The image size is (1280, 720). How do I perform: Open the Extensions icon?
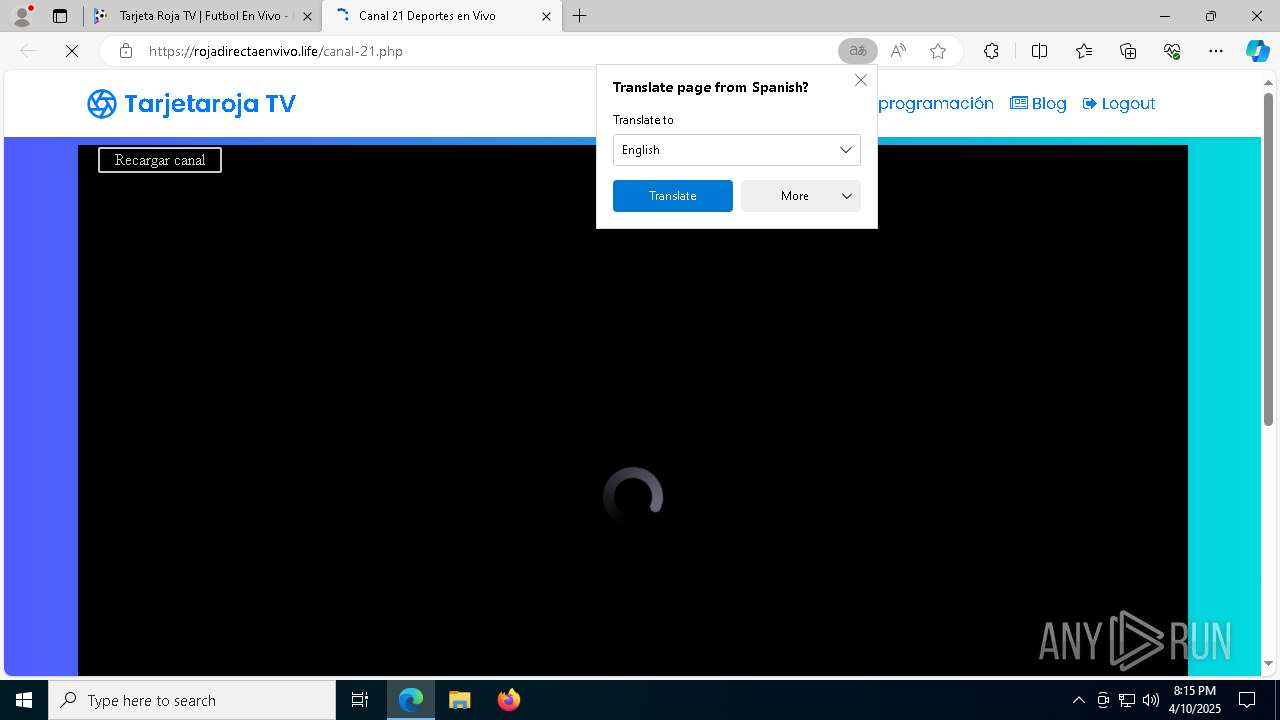coord(991,51)
